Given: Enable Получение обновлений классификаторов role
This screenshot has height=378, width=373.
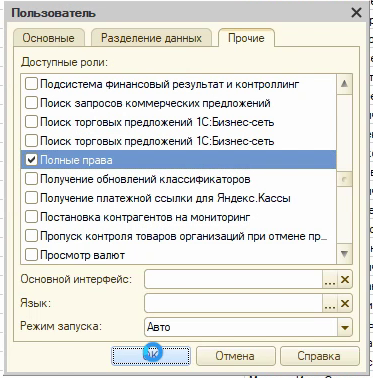Looking at the screenshot, I should click(x=31, y=179).
